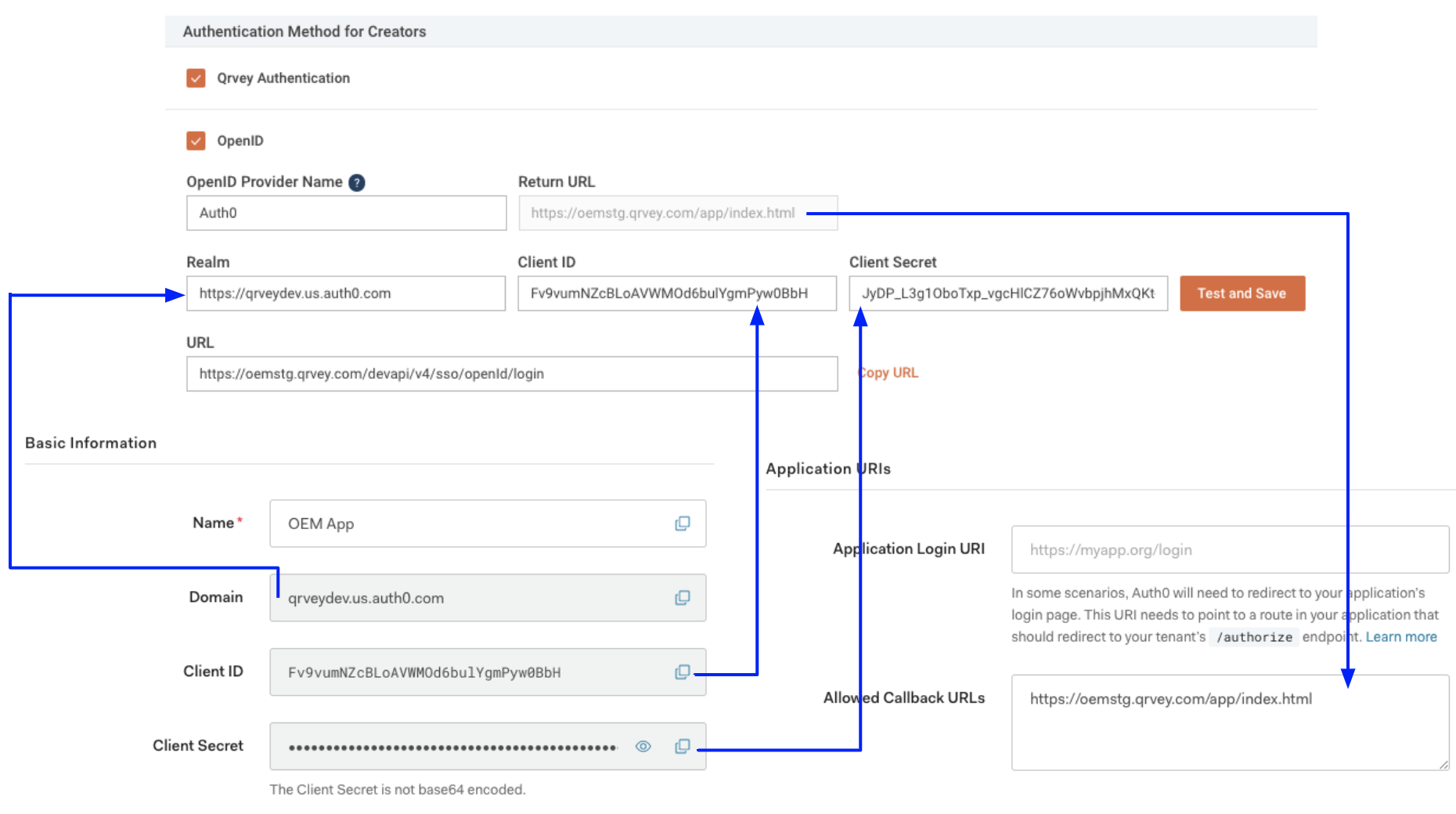1456x814 pixels.
Task: Focus the Application Login URI input
Action: point(1231,549)
